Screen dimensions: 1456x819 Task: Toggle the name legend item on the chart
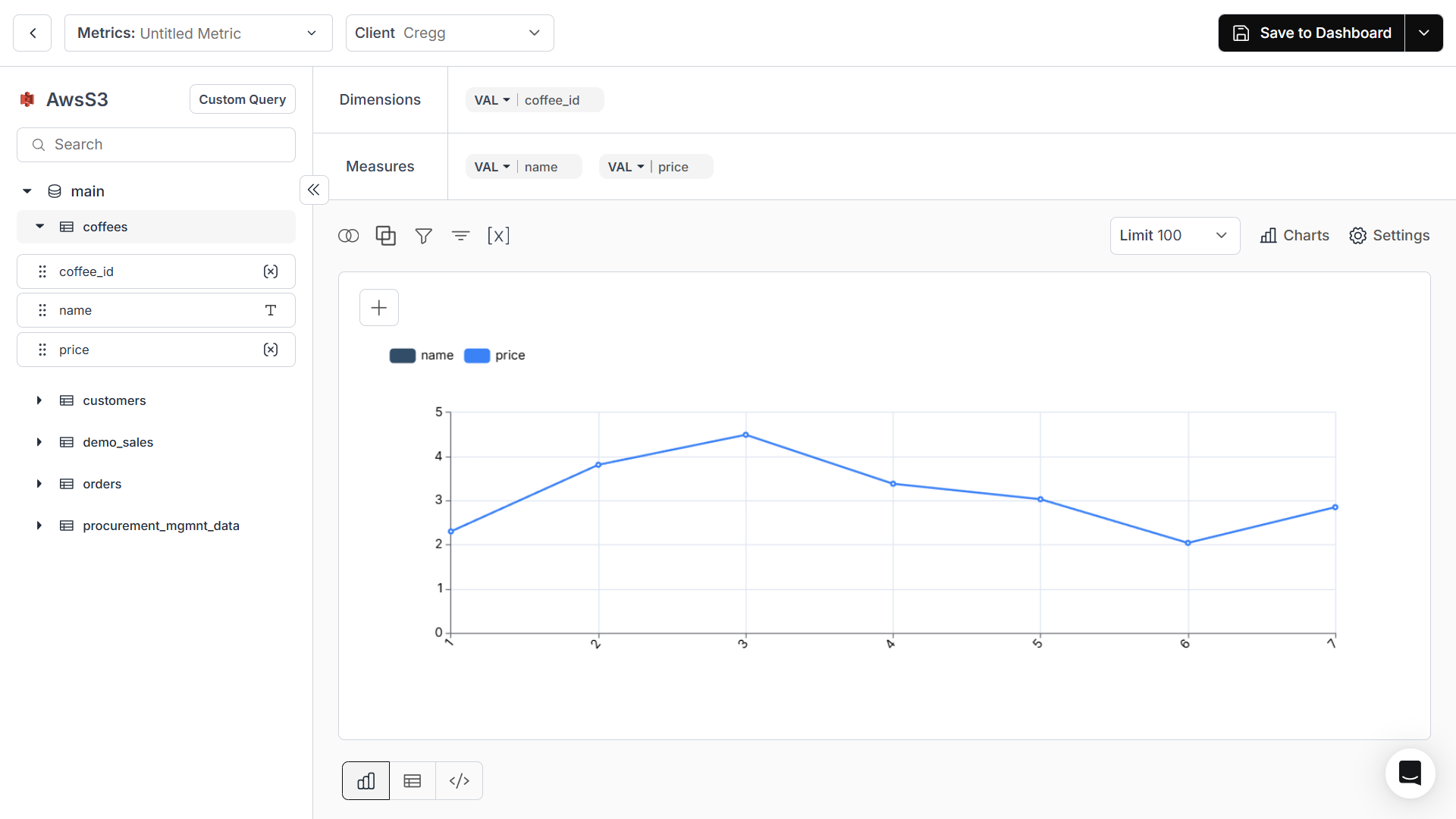pos(422,355)
